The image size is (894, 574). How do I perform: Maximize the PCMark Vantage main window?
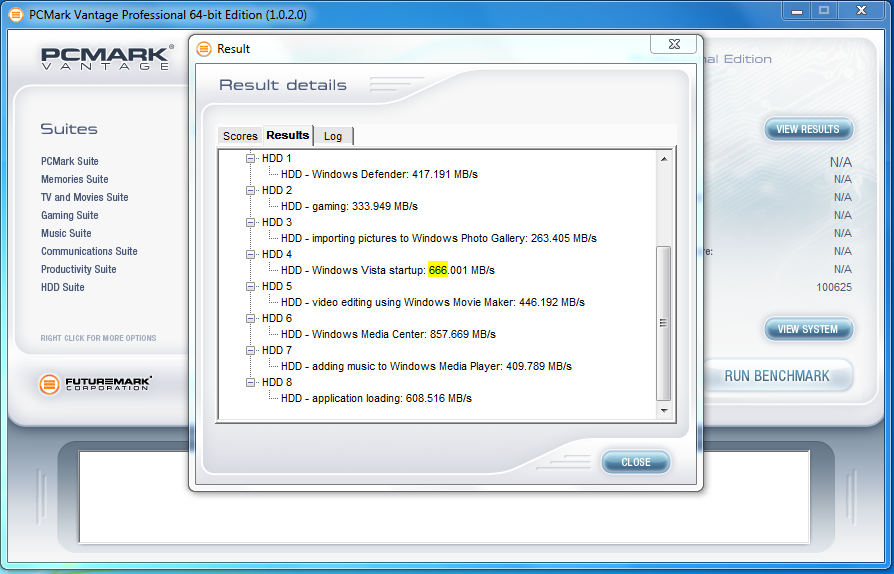tap(824, 11)
